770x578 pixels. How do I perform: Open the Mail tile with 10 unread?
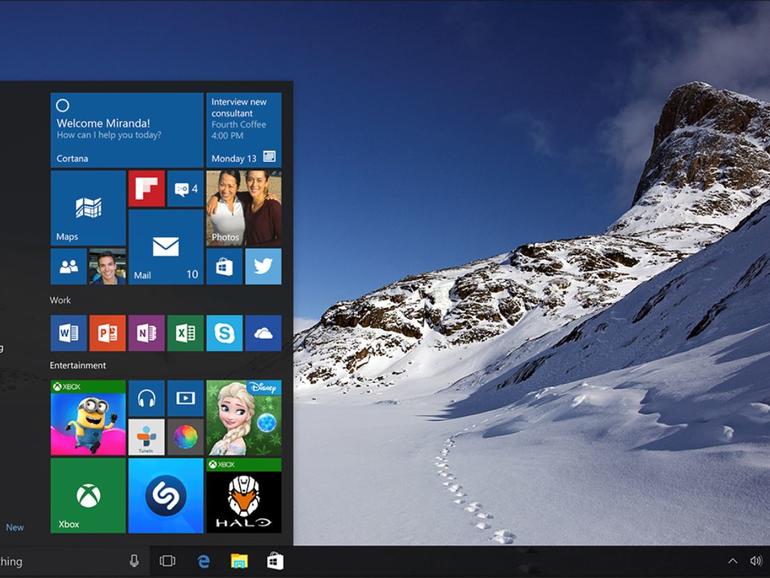tap(165, 247)
